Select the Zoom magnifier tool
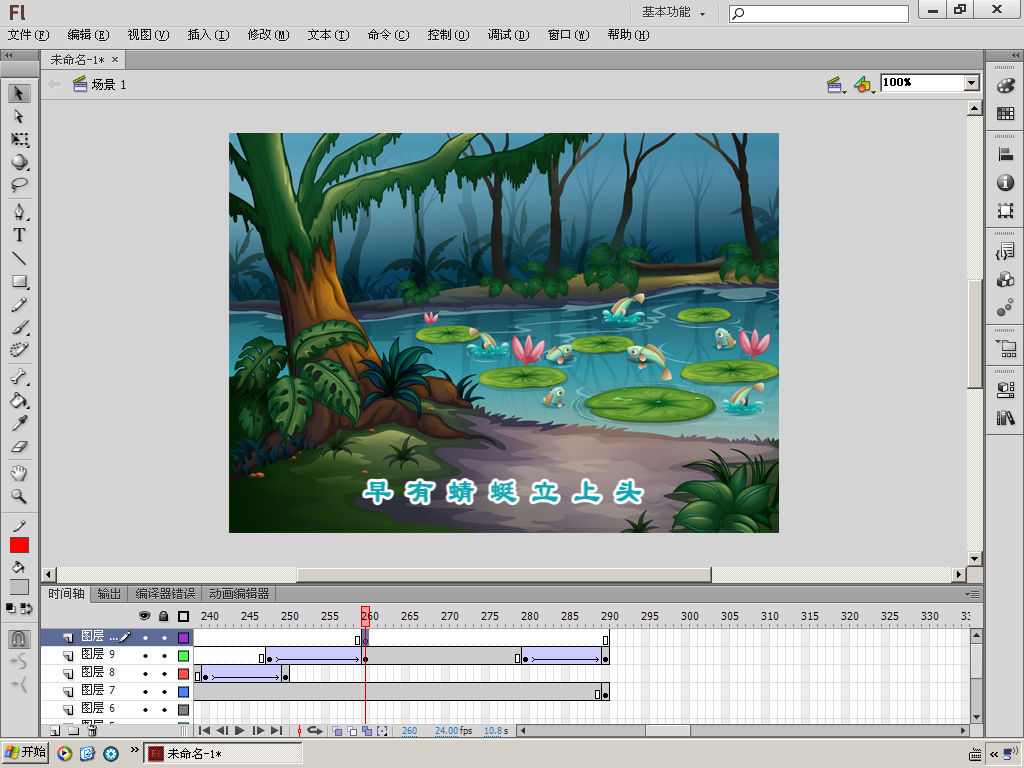This screenshot has width=1024, height=768. 19,497
